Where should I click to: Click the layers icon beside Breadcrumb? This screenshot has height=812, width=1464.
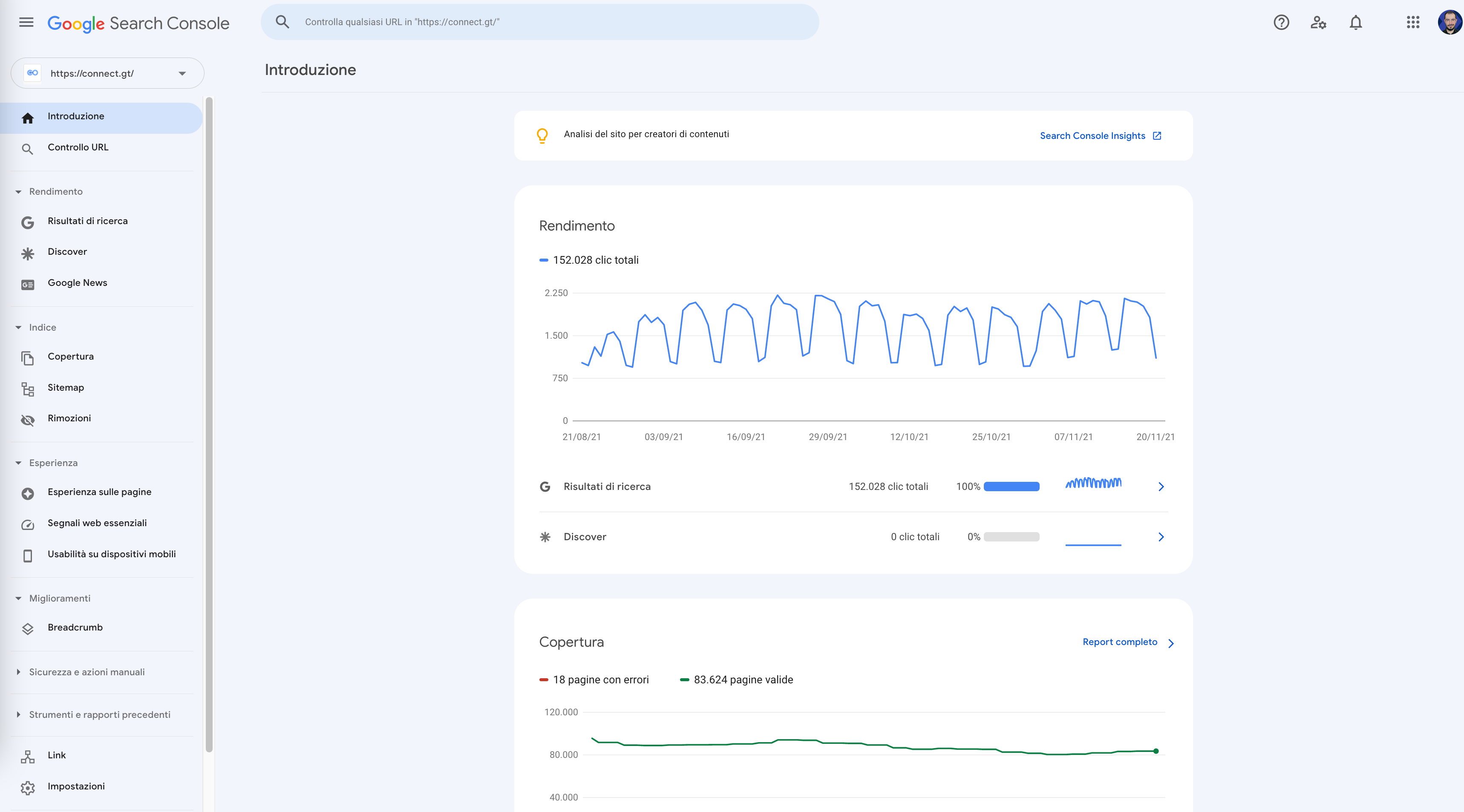(27, 629)
